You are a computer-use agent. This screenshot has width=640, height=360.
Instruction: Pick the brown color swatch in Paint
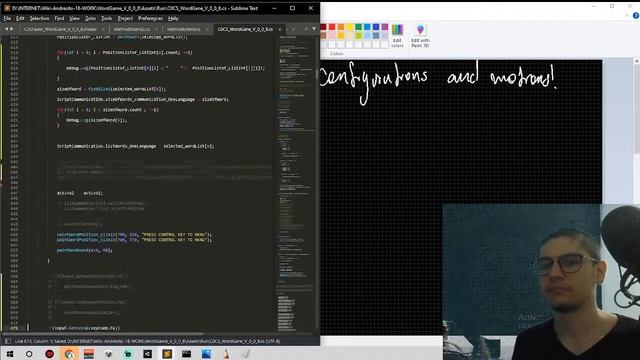323,36
